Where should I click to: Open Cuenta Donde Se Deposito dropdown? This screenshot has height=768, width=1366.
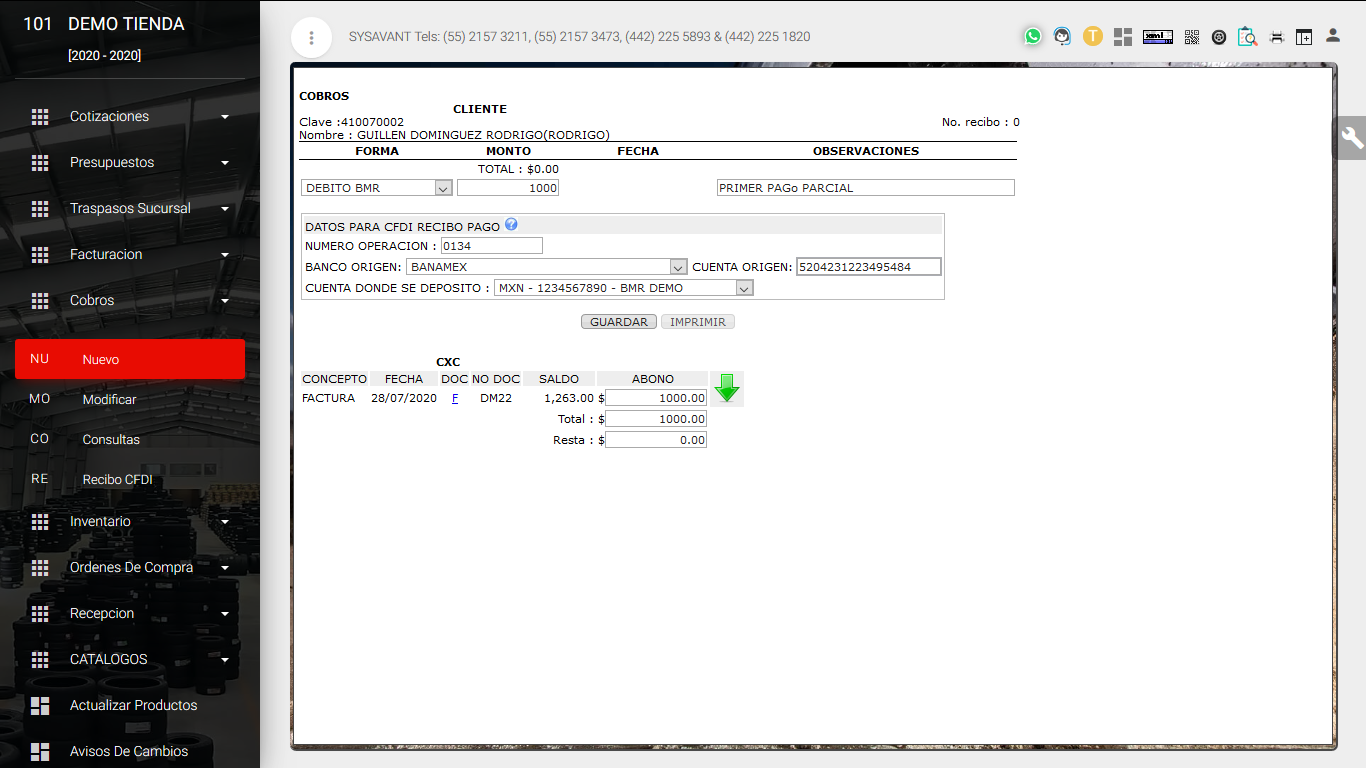point(624,288)
